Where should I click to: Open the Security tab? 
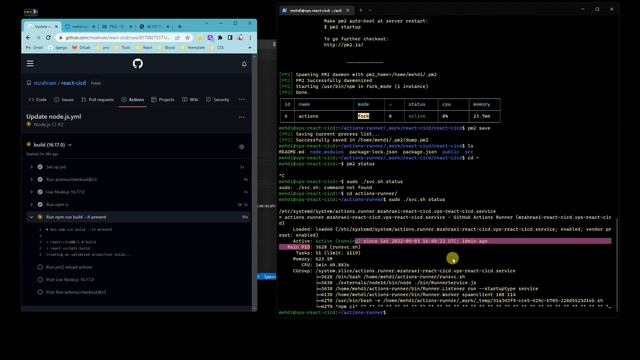click(218, 100)
